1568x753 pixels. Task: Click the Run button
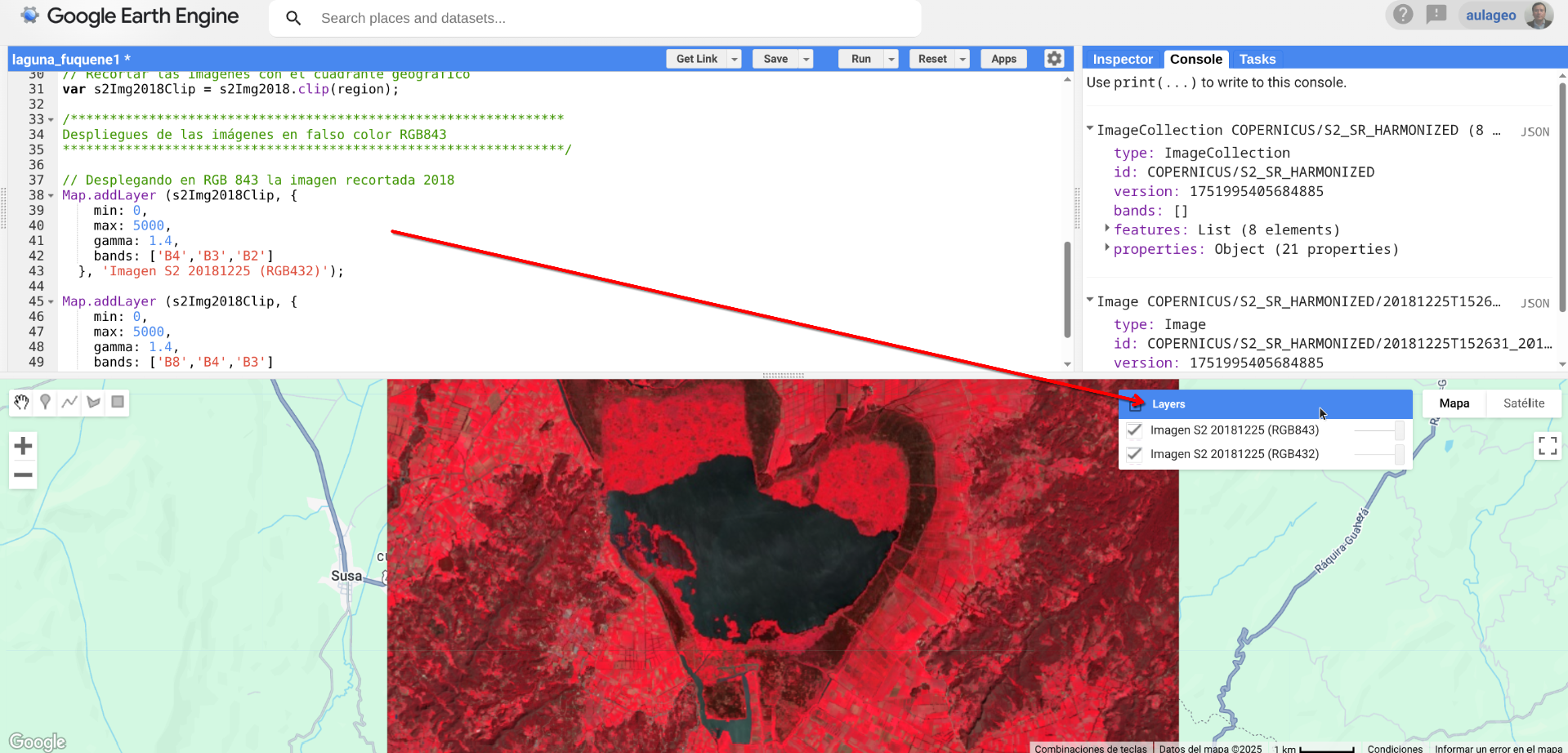(x=860, y=59)
